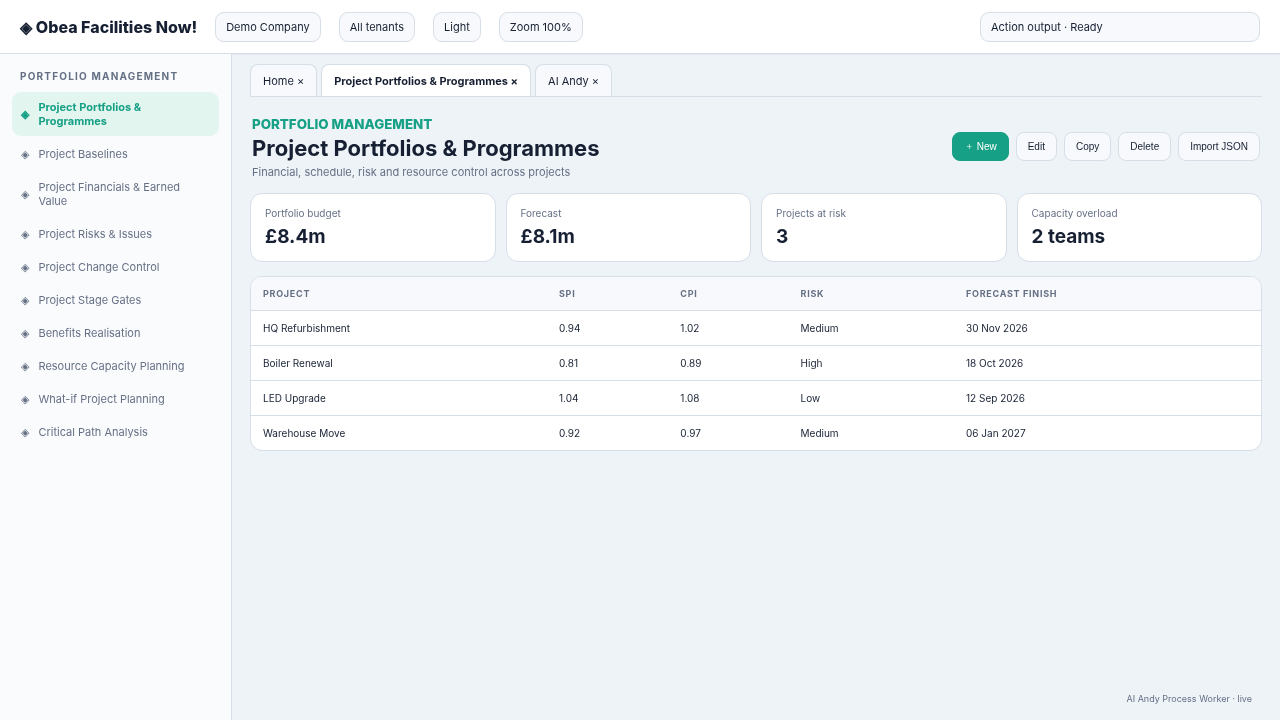Viewport: 1280px width, 720px height.
Task: Click diamond icon beside Project Portfolios & Programmes
Action: point(25,114)
